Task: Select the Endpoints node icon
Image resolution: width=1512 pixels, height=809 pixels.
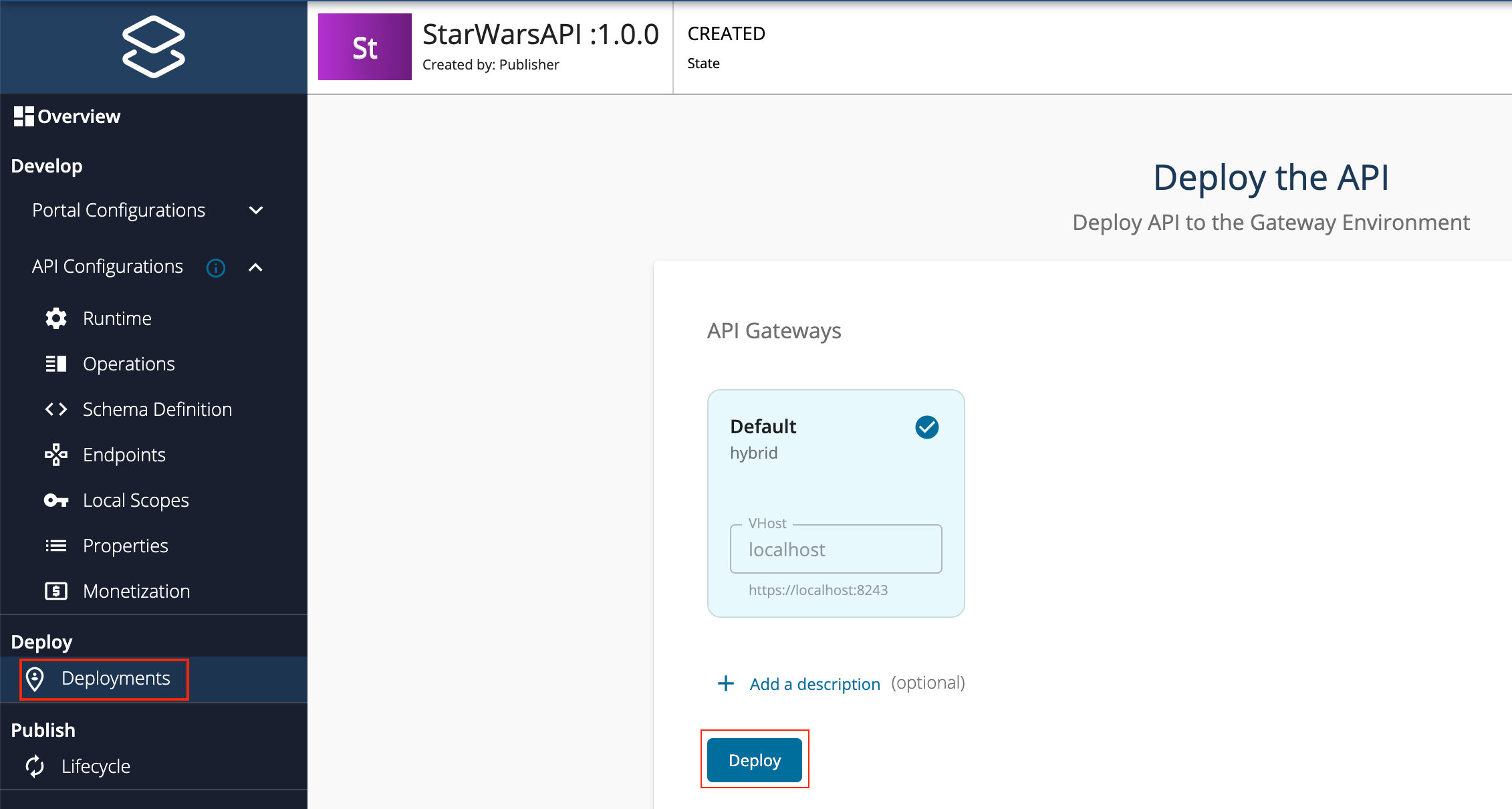Action: tap(56, 455)
